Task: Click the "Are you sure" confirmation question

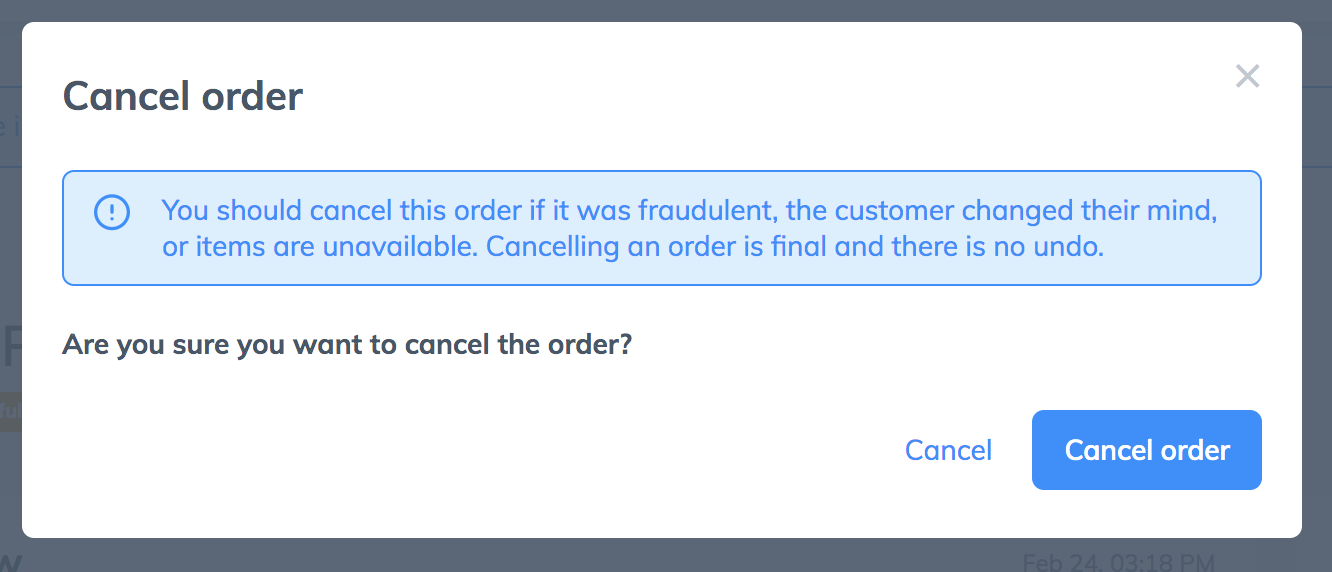Action: pyautogui.click(x=347, y=345)
